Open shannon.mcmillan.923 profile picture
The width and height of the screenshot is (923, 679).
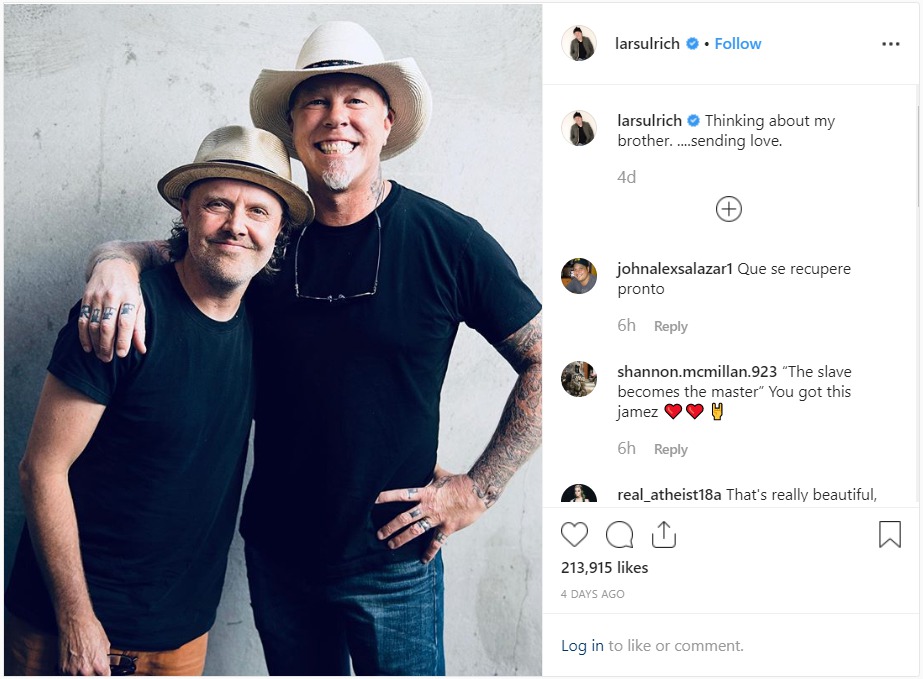tap(579, 379)
